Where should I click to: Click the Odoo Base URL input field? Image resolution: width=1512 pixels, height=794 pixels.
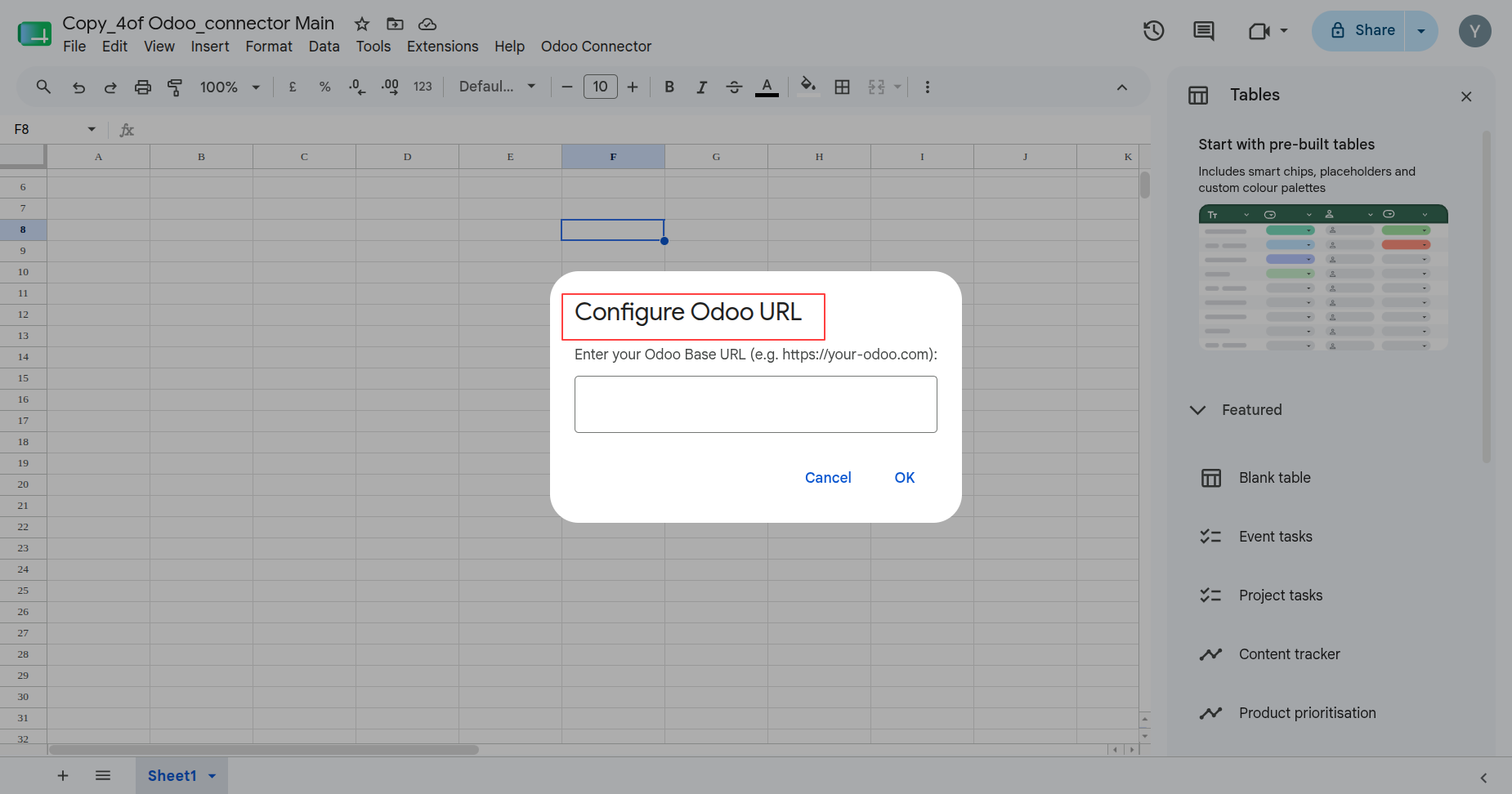(756, 404)
